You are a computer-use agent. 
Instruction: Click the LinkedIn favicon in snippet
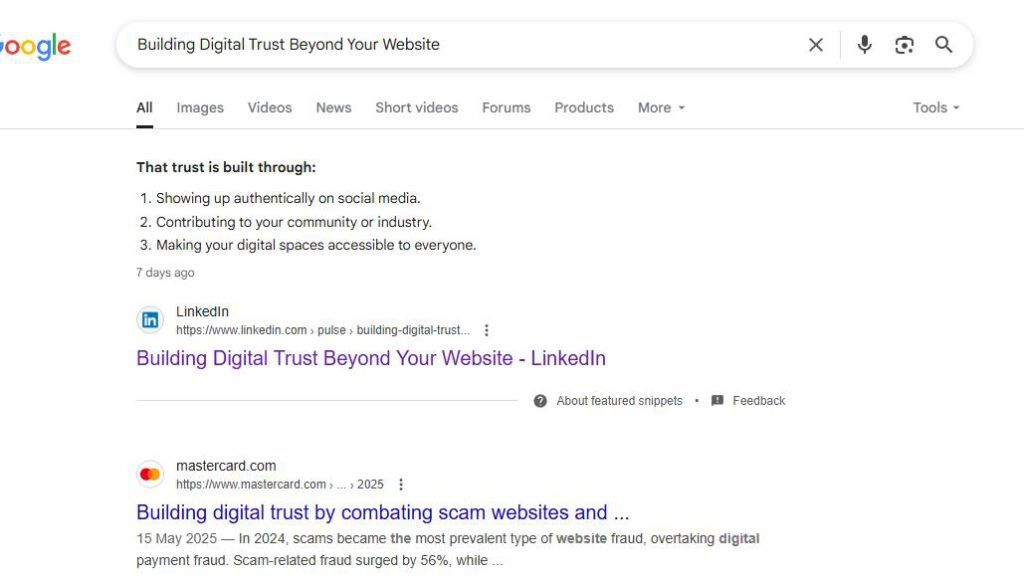[150, 320]
